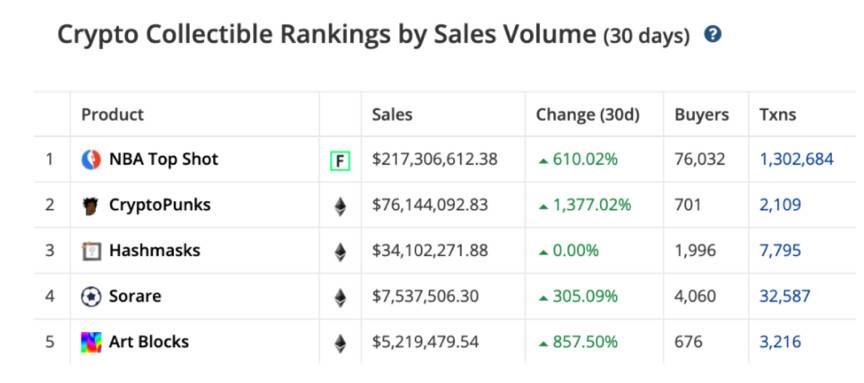The width and height of the screenshot is (864, 383).
Task: Open the 32,587 transactions link for Sorare
Action: click(785, 296)
